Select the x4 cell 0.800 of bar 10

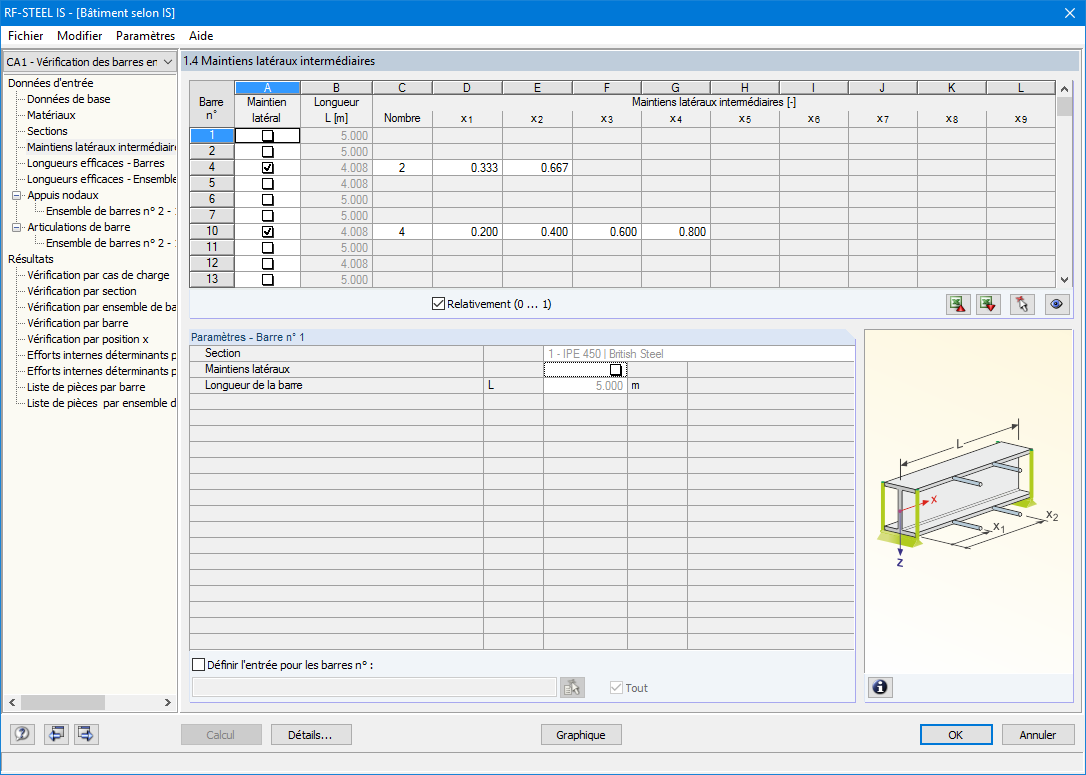[x=675, y=232]
